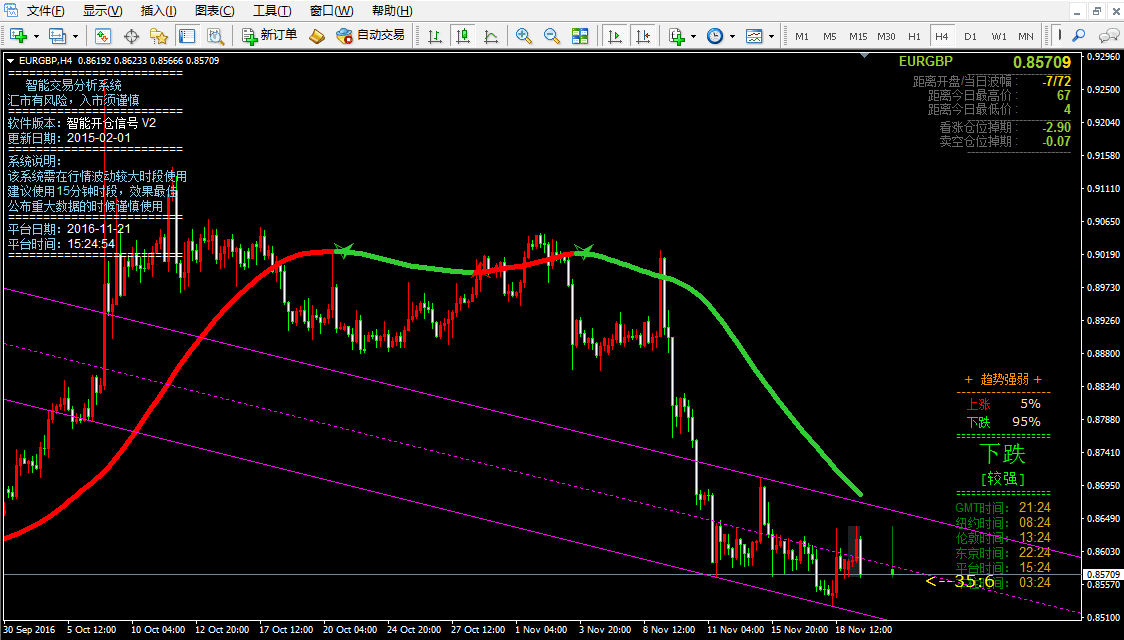The image size is (1124, 640).
Task: Switch chart to candlestick mode
Action: click(x=463, y=36)
